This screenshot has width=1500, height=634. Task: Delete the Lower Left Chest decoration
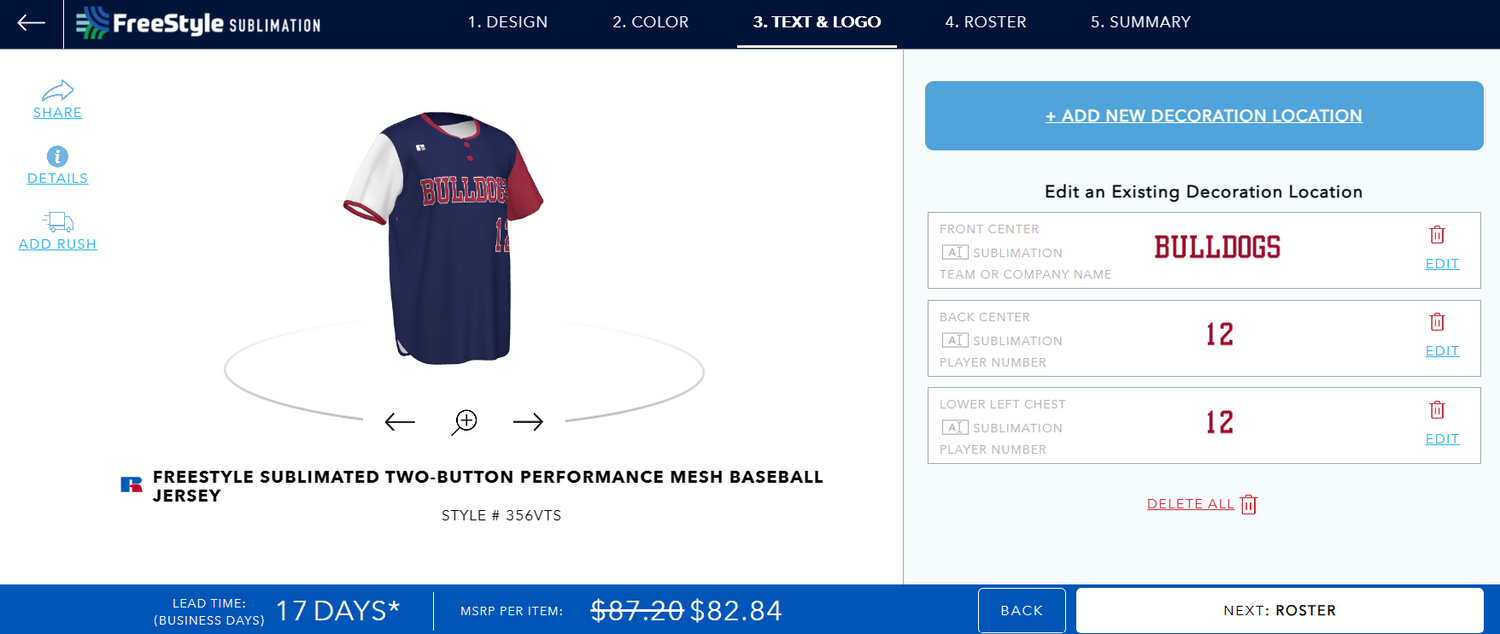point(1437,410)
